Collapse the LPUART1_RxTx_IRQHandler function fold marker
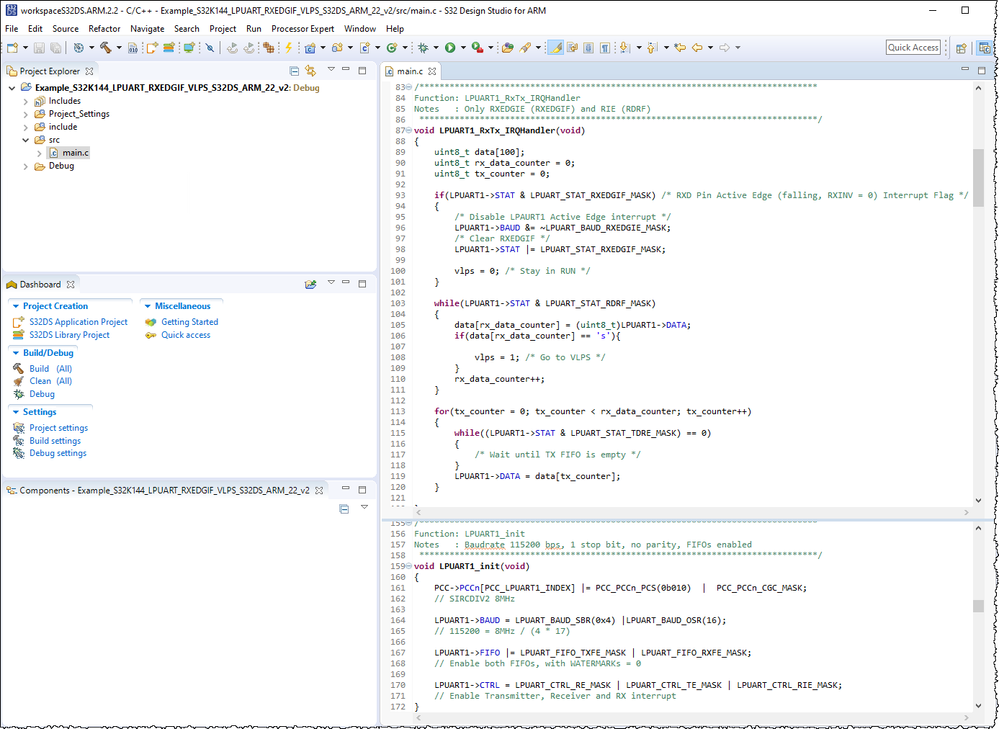 (x=408, y=131)
